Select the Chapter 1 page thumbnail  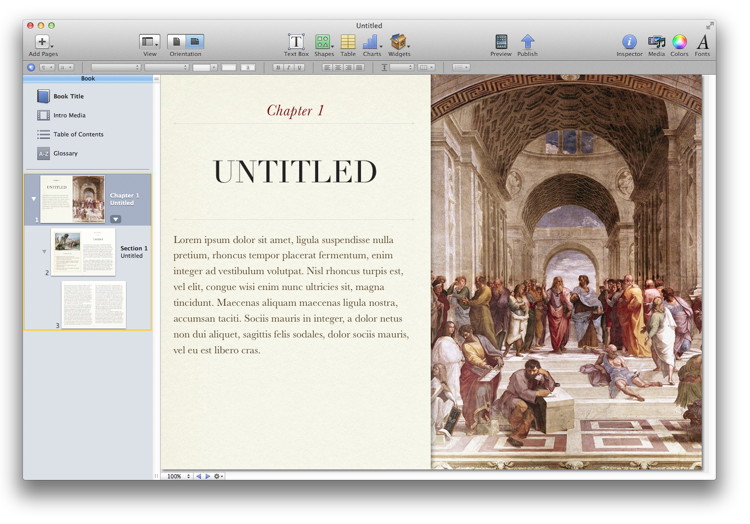(72, 199)
